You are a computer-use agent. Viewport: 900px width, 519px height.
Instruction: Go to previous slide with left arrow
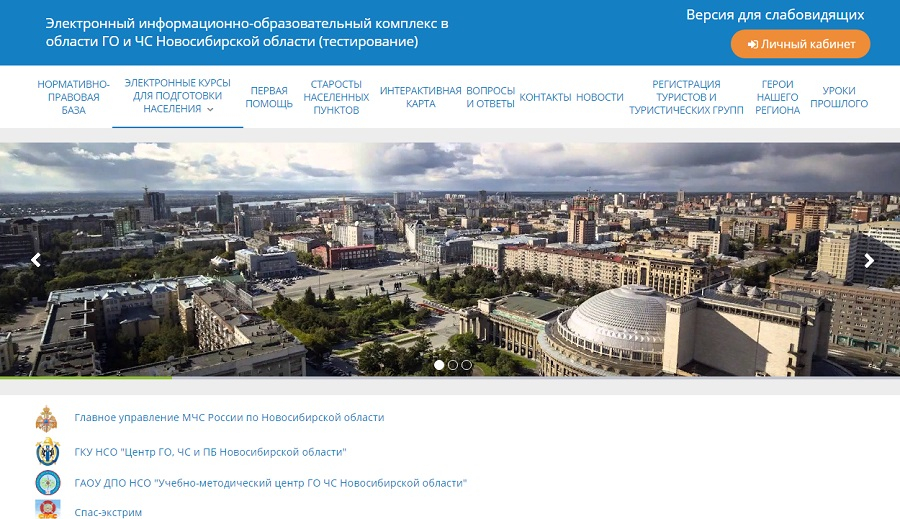coord(36,260)
